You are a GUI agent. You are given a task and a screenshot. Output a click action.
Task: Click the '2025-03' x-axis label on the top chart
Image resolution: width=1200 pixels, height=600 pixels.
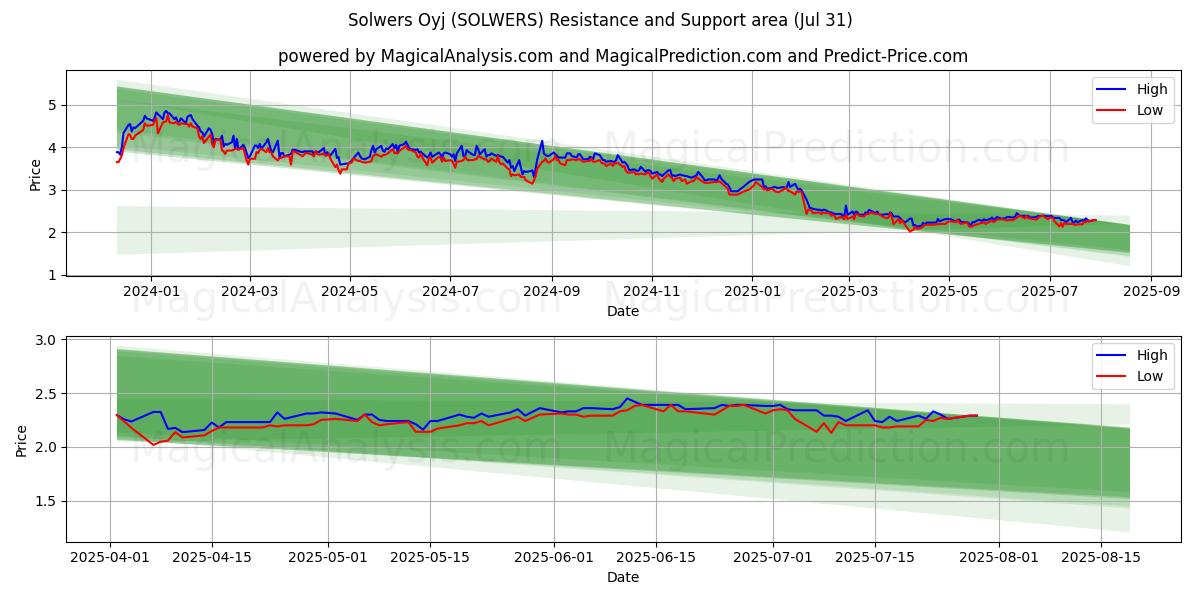849,292
